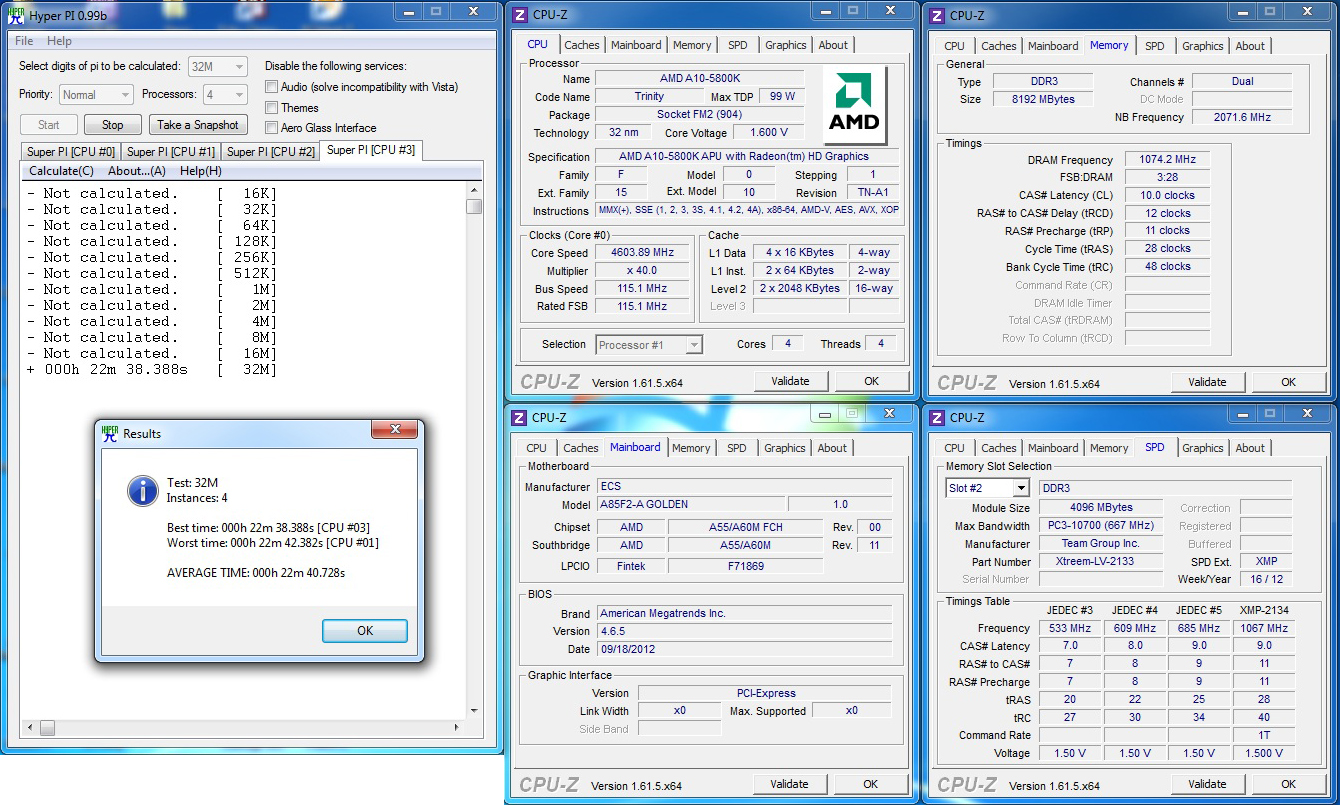Viewport: 1340px width, 805px height.
Task: Click OK in the CPU-Z Memory window
Action: (1289, 382)
